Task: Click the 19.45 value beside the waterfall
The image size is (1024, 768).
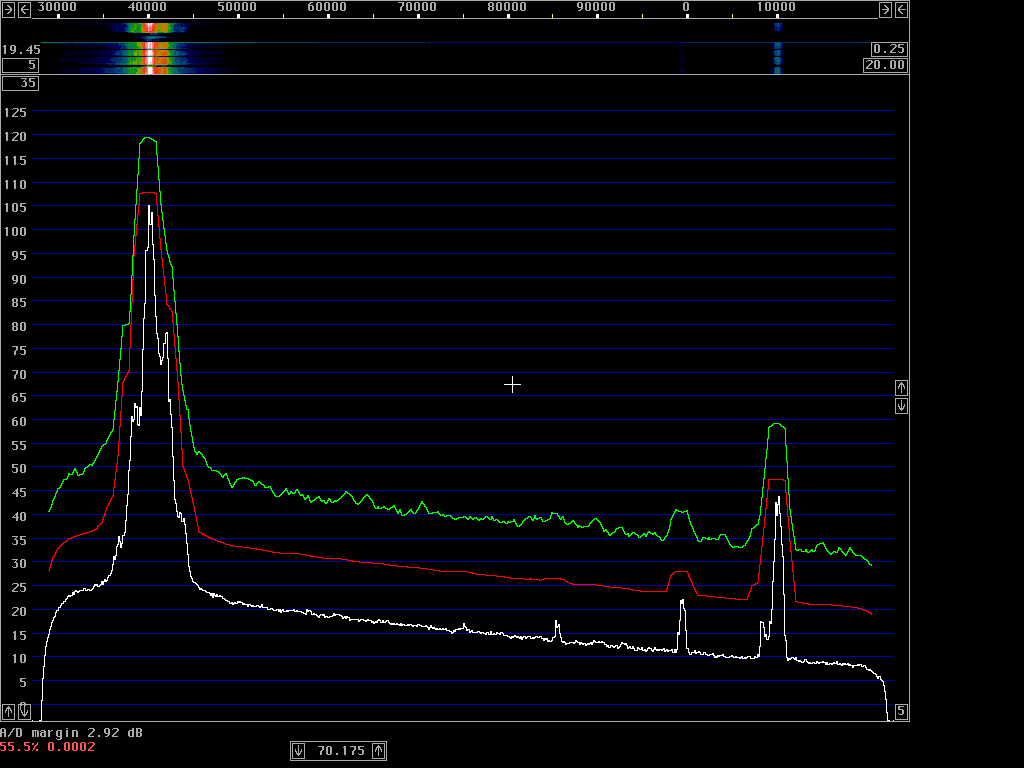Action: coord(21,50)
